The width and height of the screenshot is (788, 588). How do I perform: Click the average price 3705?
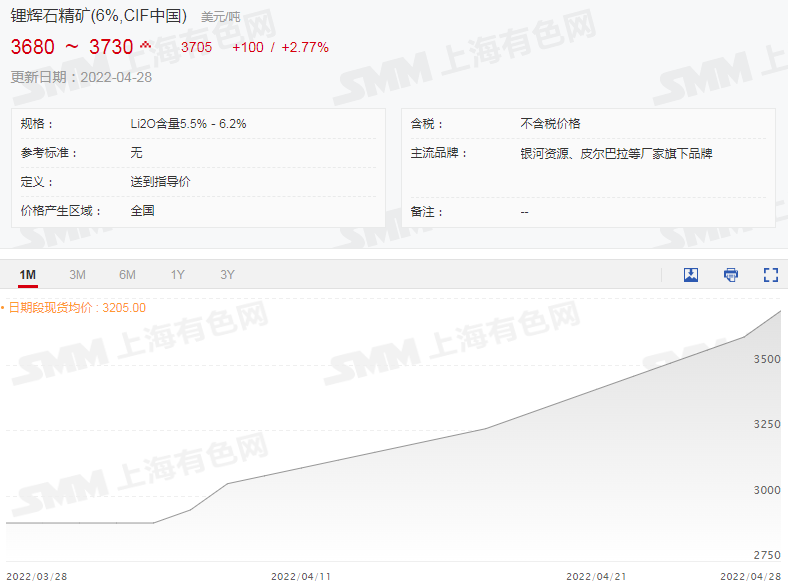coord(196,47)
